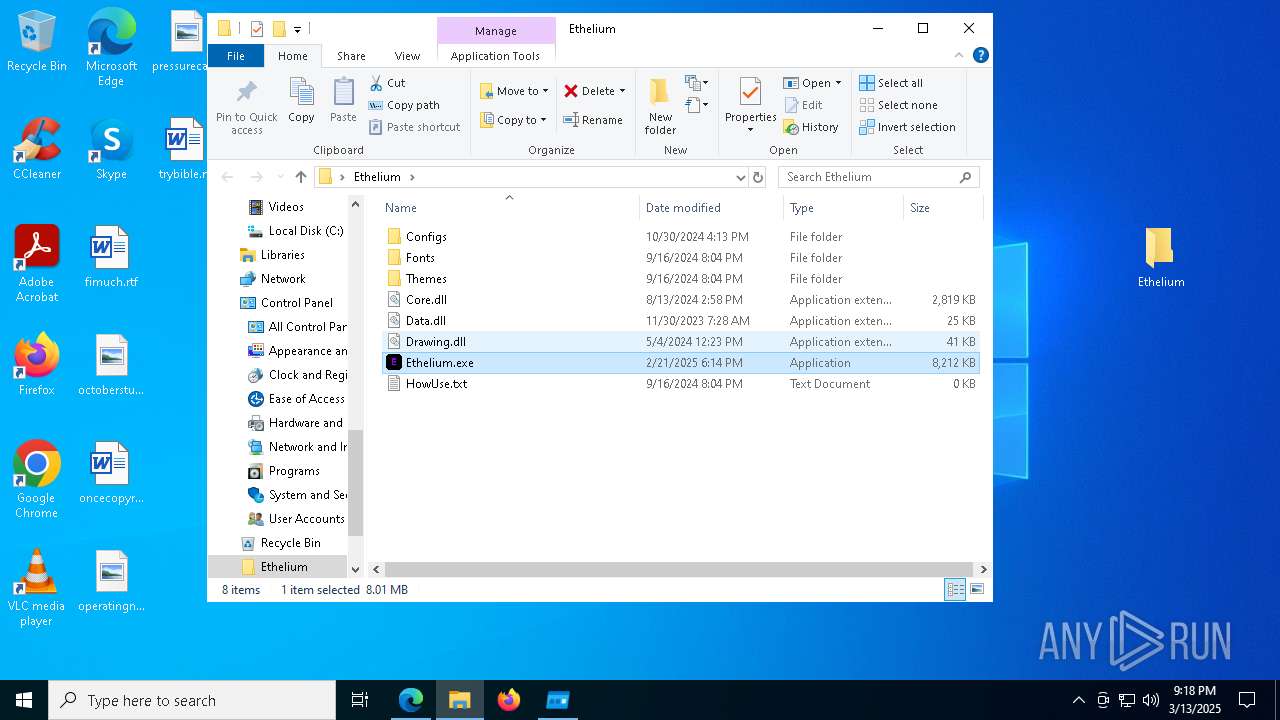Open the Copy to dropdown
1280x720 pixels.
click(514, 120)
